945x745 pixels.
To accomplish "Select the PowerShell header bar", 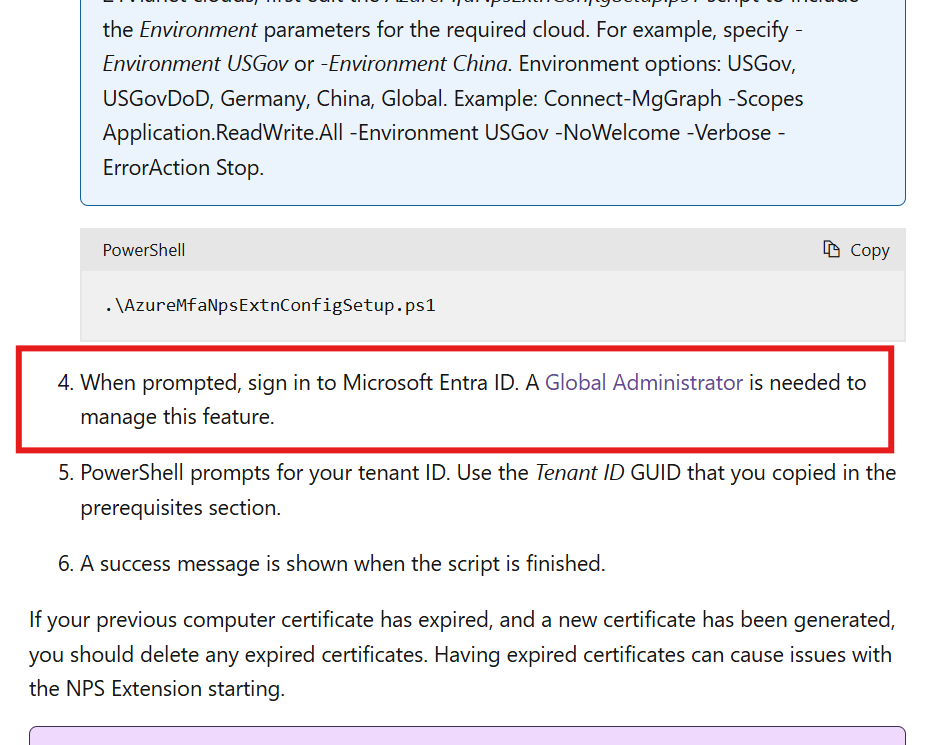I will tap(491, 250).
